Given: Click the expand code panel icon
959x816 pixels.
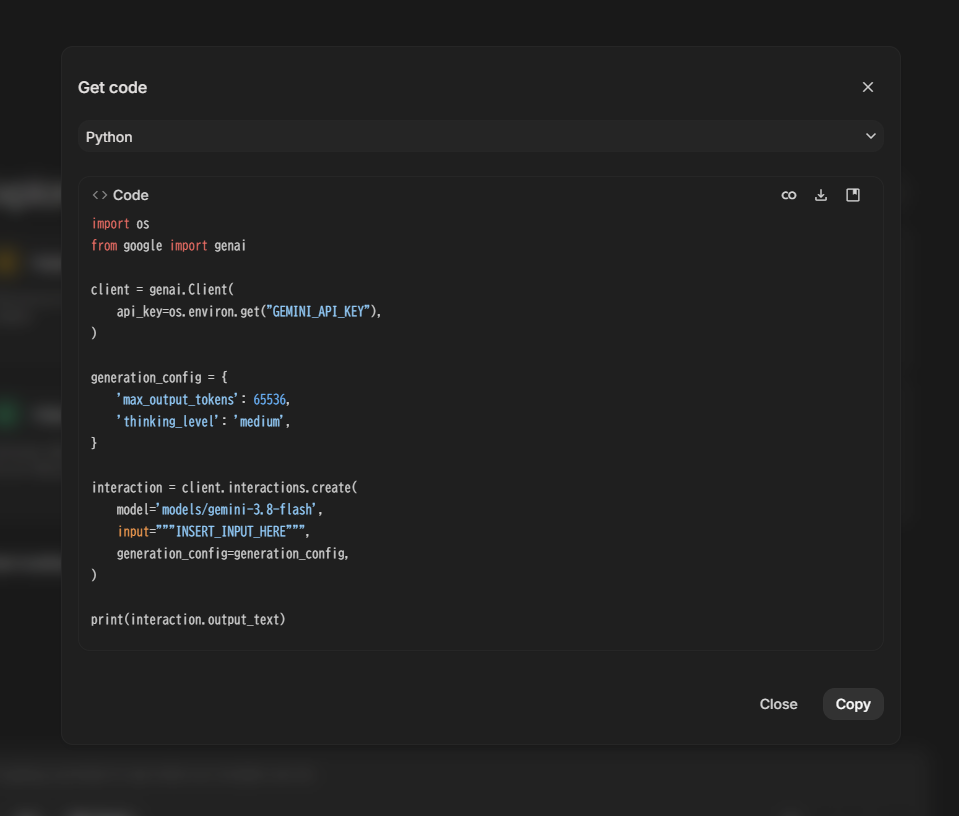Looking at the screenshot, I should (853, 195).
